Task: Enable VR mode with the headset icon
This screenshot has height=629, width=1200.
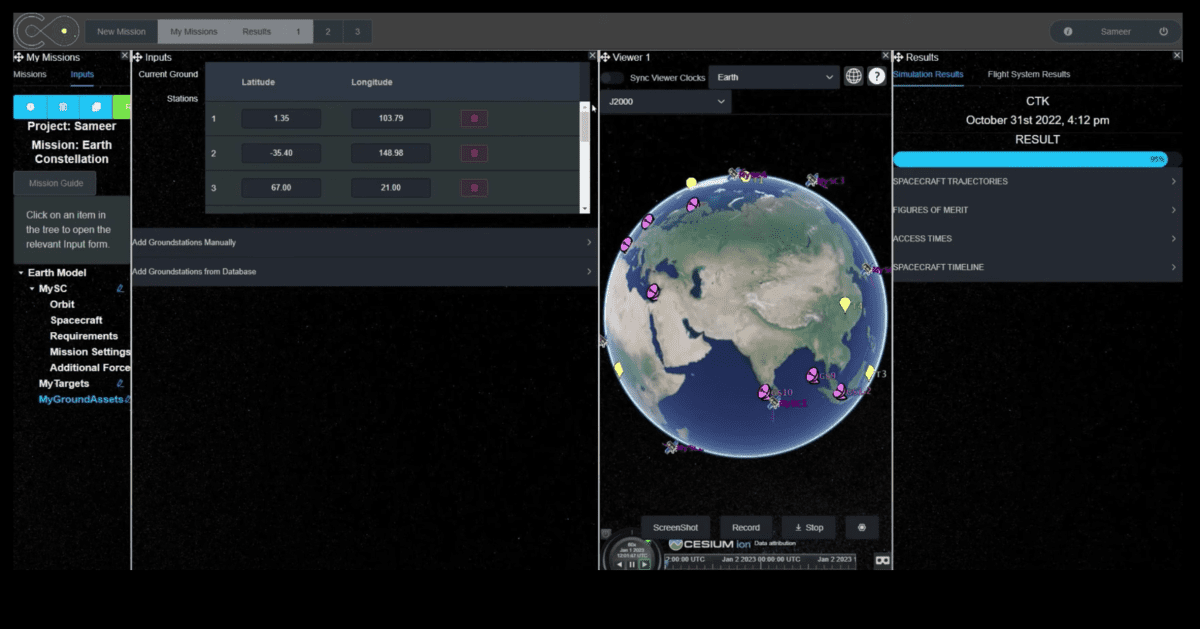Action: 882,561
